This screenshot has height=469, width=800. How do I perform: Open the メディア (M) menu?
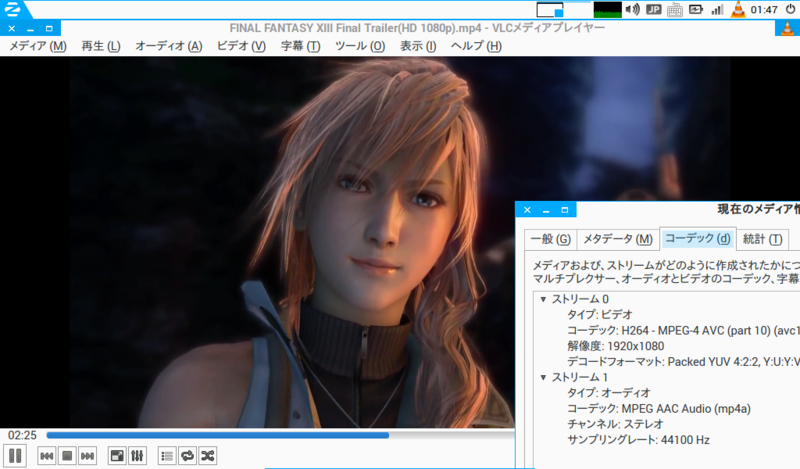tap(38, 46)
